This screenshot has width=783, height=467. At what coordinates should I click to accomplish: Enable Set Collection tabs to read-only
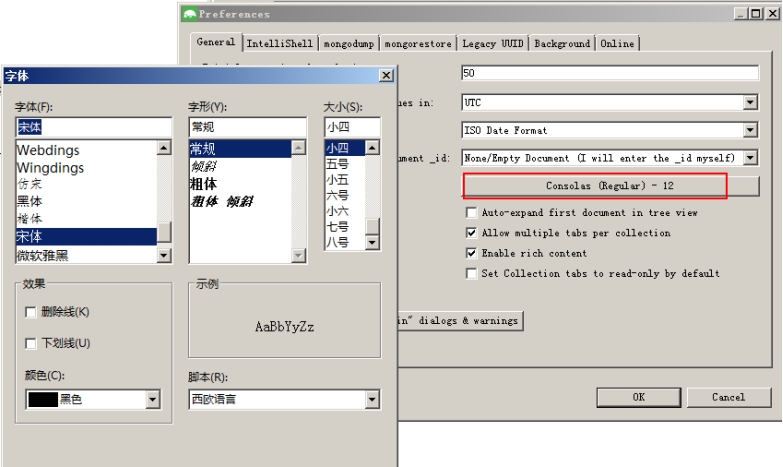pyautogui.click(x=471, y=273)
